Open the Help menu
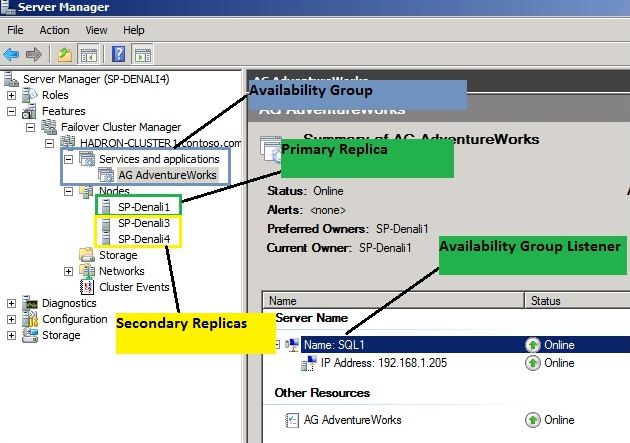The width and height of the screenshot is (630, 443). [134, 30]
